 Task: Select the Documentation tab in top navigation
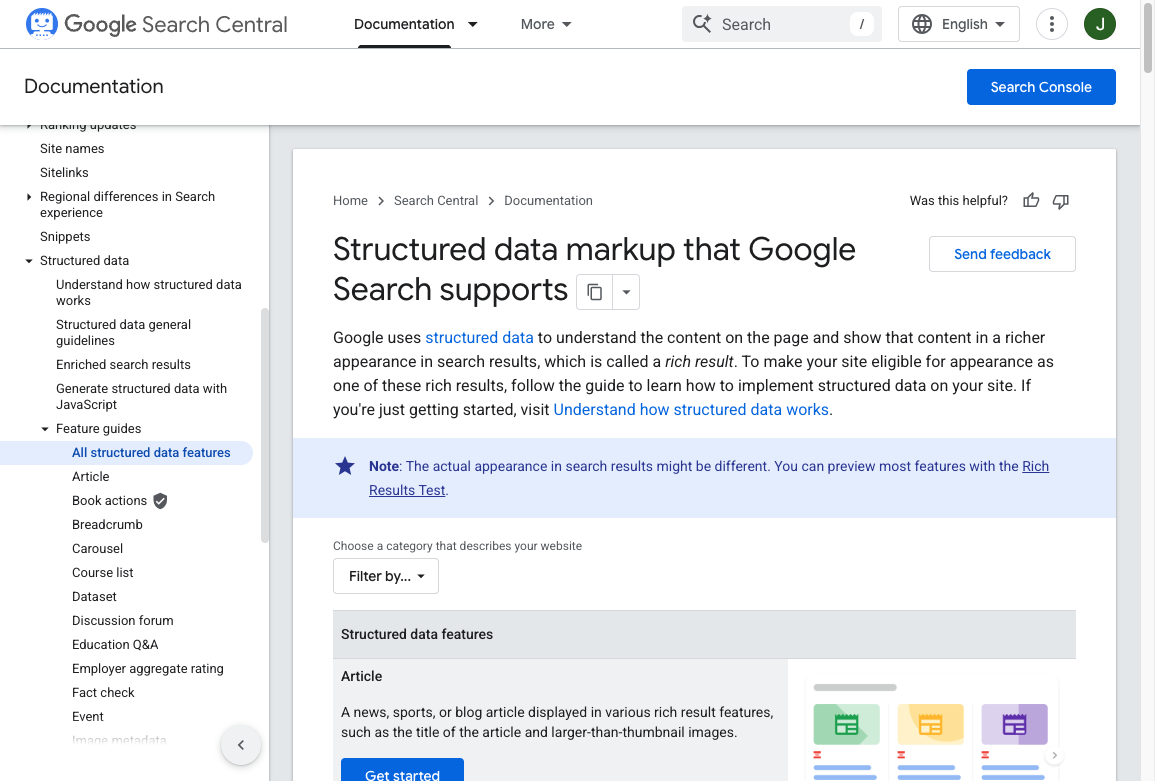pos(404,24)
